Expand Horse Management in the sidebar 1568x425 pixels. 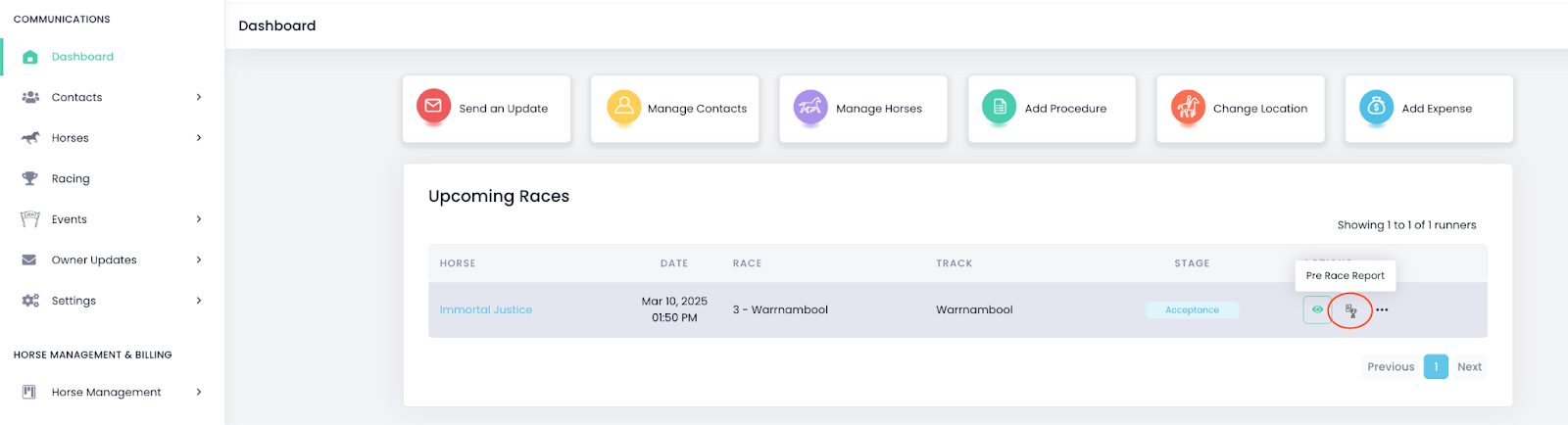199,392
